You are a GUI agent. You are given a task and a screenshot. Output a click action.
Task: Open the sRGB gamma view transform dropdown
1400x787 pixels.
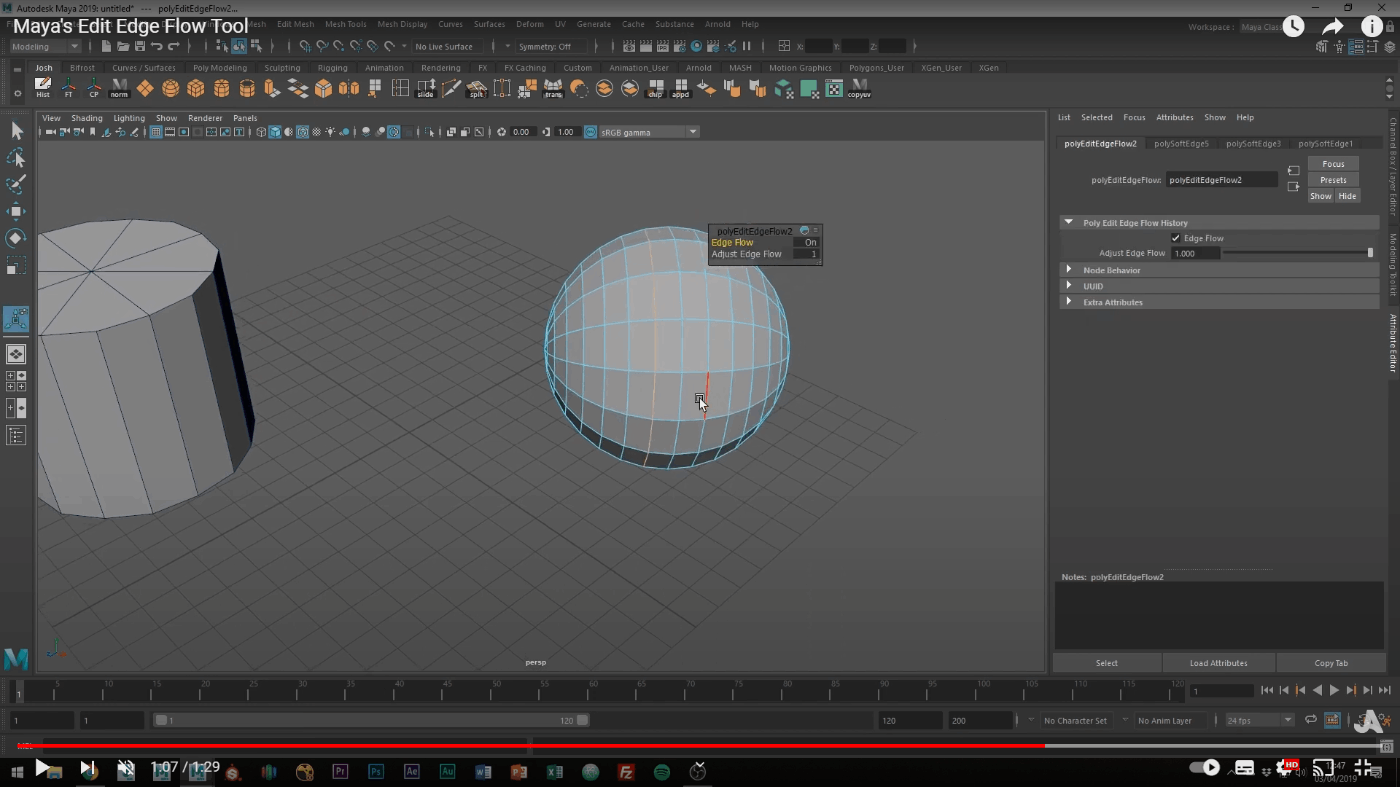point(648,132)
